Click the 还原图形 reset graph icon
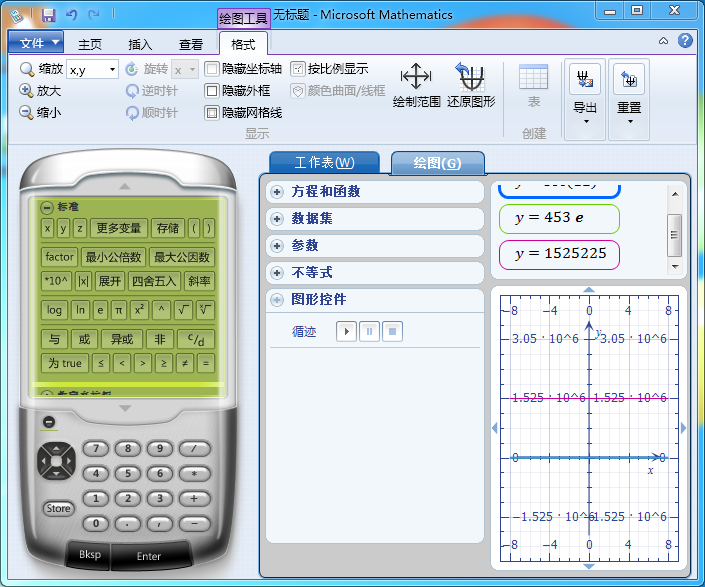This screenshot has height=587, width=705. point(470,77)
